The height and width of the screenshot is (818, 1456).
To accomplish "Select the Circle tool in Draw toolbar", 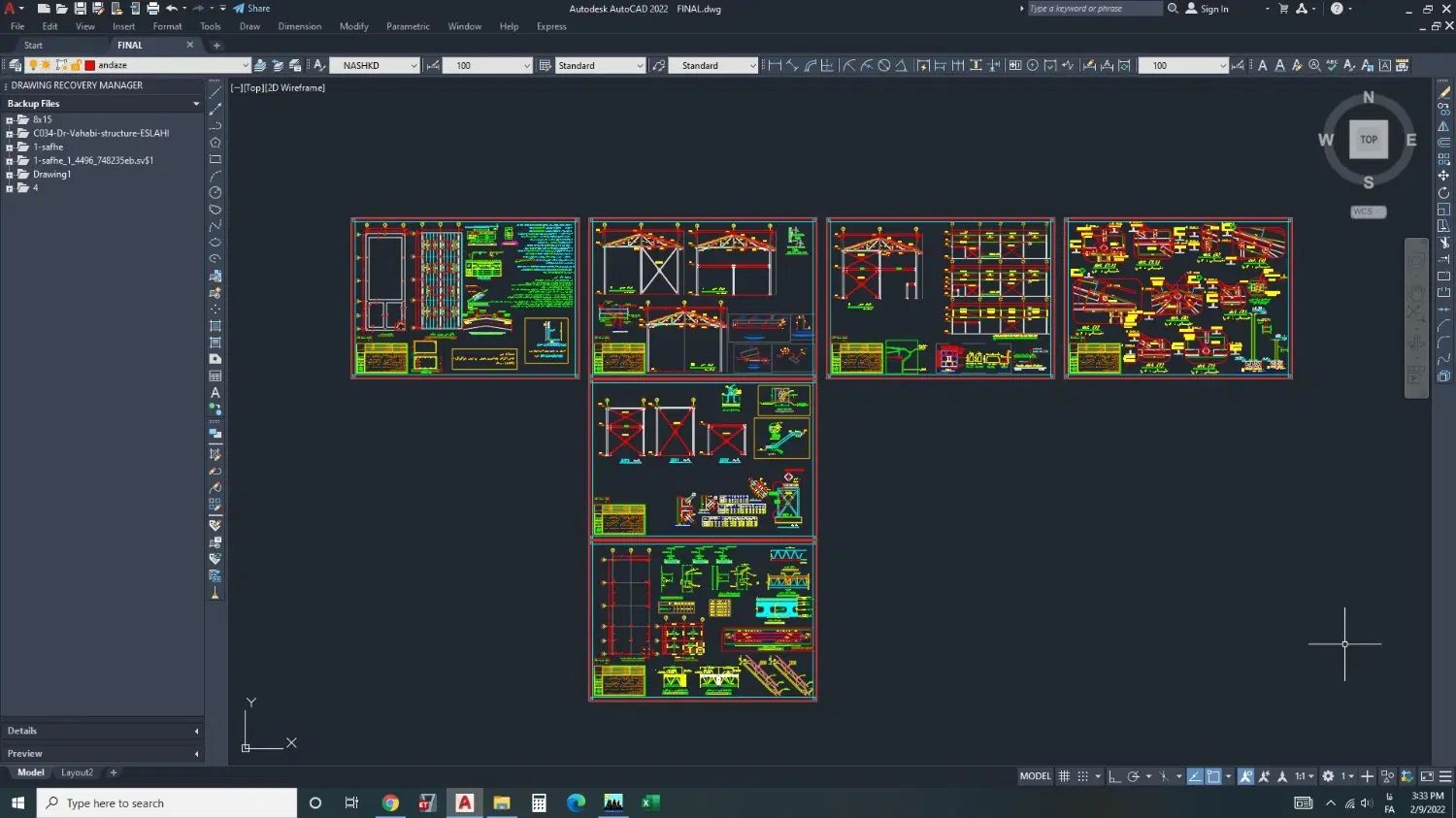I will click(x=215, y=193).
